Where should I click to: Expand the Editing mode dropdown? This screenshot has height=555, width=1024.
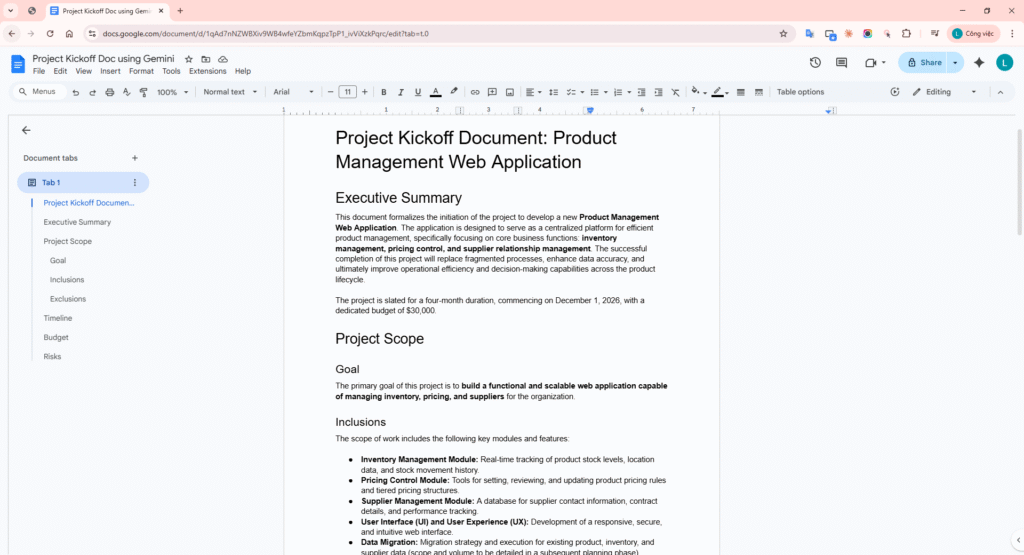(x=945, y=92)
